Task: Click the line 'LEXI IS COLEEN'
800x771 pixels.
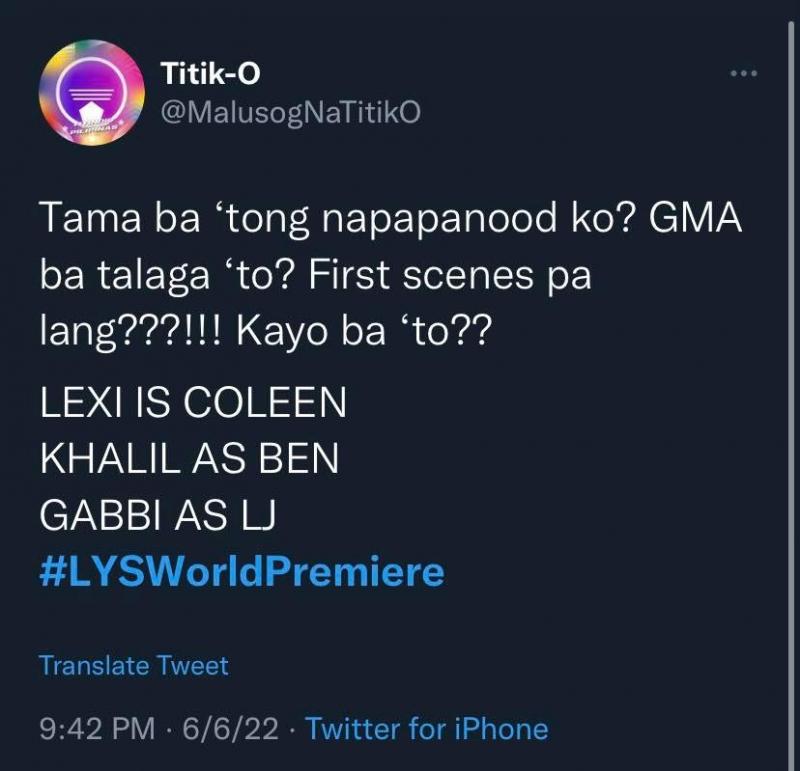Action: (x=193, y=403)
